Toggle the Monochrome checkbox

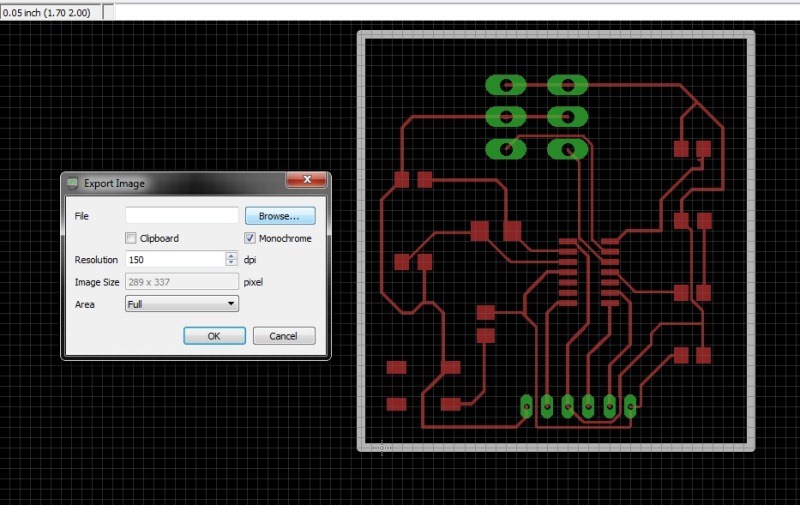tap(249, 238)
